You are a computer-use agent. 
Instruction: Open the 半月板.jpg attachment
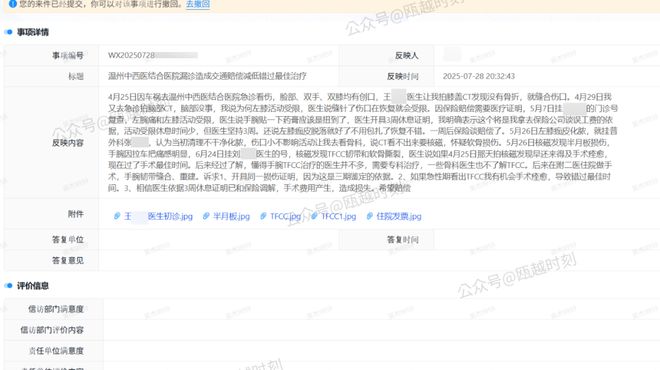click(x=231, y=216)
